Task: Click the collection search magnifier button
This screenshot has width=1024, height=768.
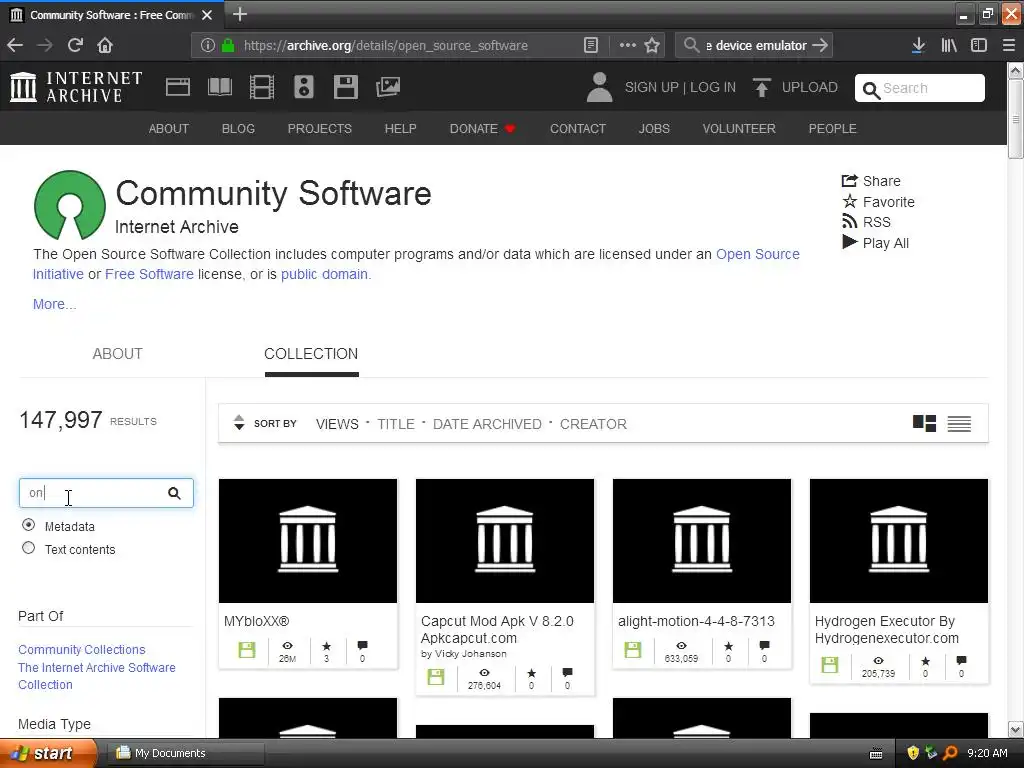Action: pos(174,493)
